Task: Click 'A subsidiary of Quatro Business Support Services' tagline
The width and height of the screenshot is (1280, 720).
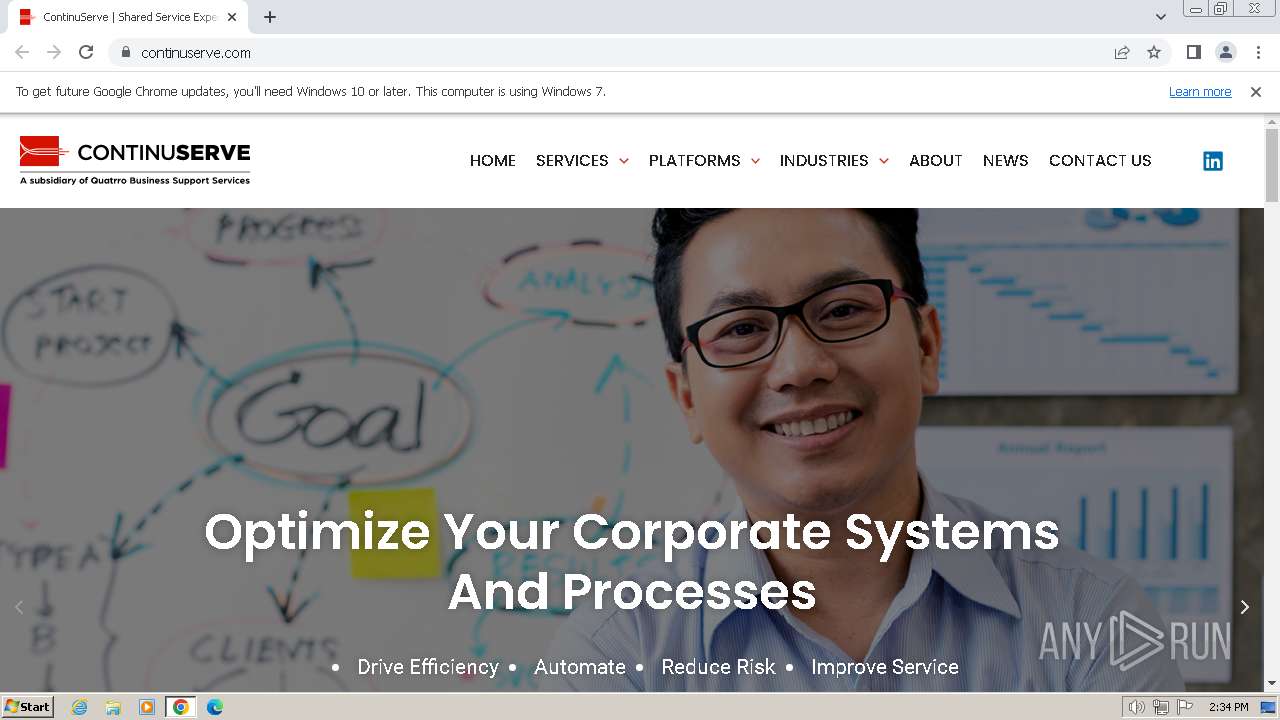Action: (135, 181)
